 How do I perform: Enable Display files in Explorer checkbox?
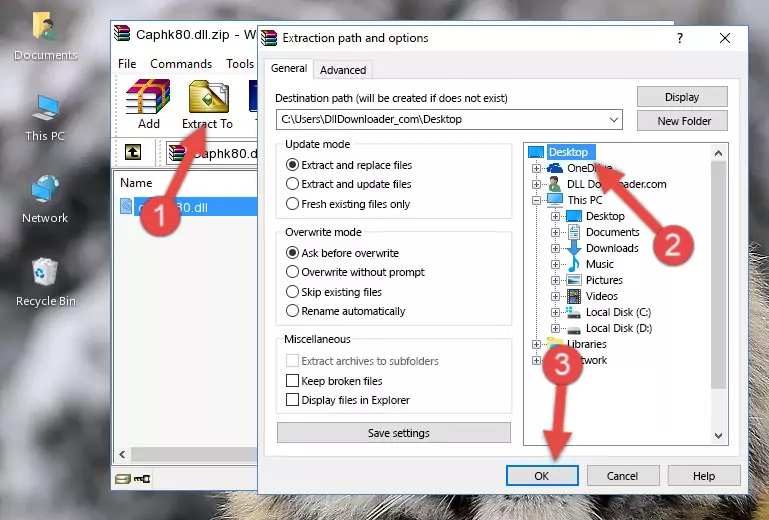coord(292,400)
